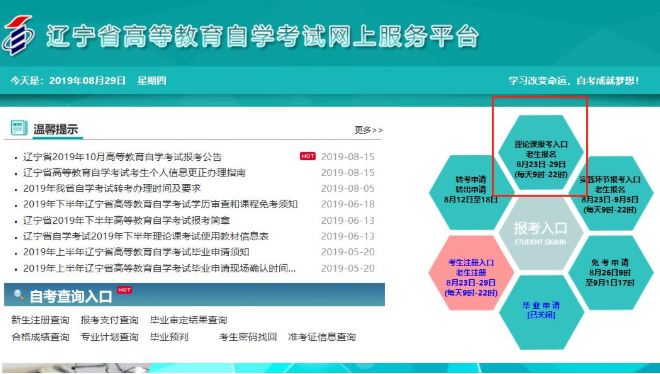The height and width of the screenshot is (374, 660).
Task: Open 2019年上半年毕业申请须知 notice
Action: click(x=136, y=252)
